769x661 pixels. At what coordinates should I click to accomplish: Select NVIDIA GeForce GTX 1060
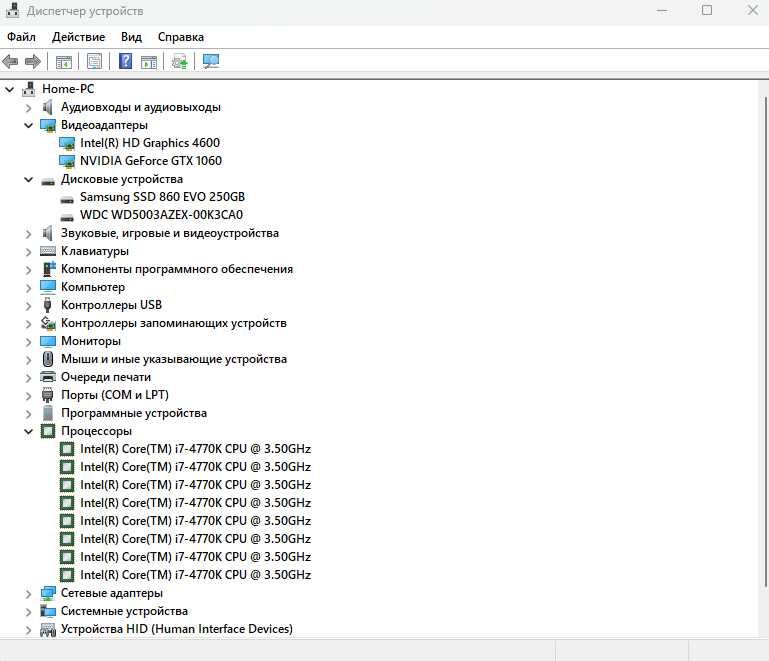pos(151,161)
